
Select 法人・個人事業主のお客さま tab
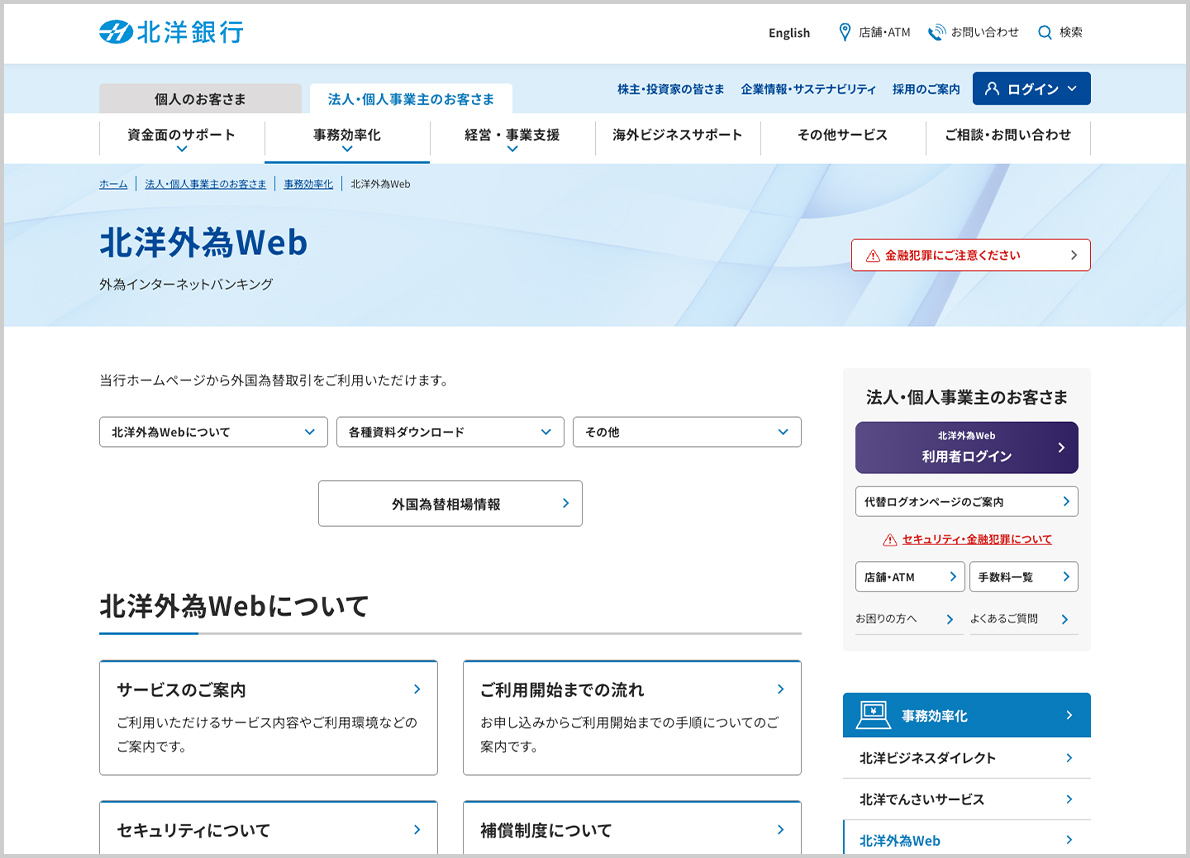point(411,99)
